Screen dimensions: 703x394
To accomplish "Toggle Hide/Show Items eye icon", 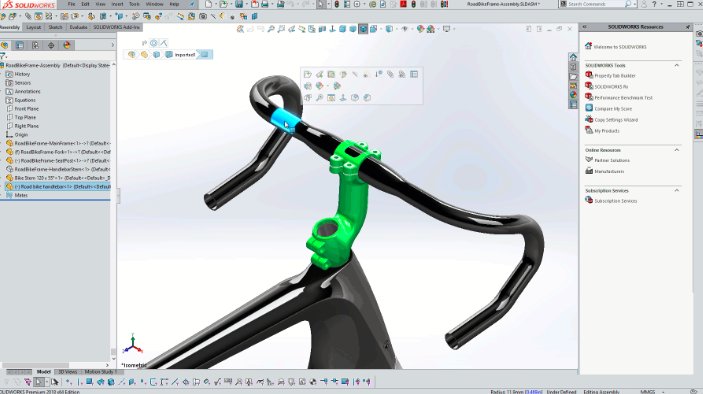I will [x=404, y=29].
